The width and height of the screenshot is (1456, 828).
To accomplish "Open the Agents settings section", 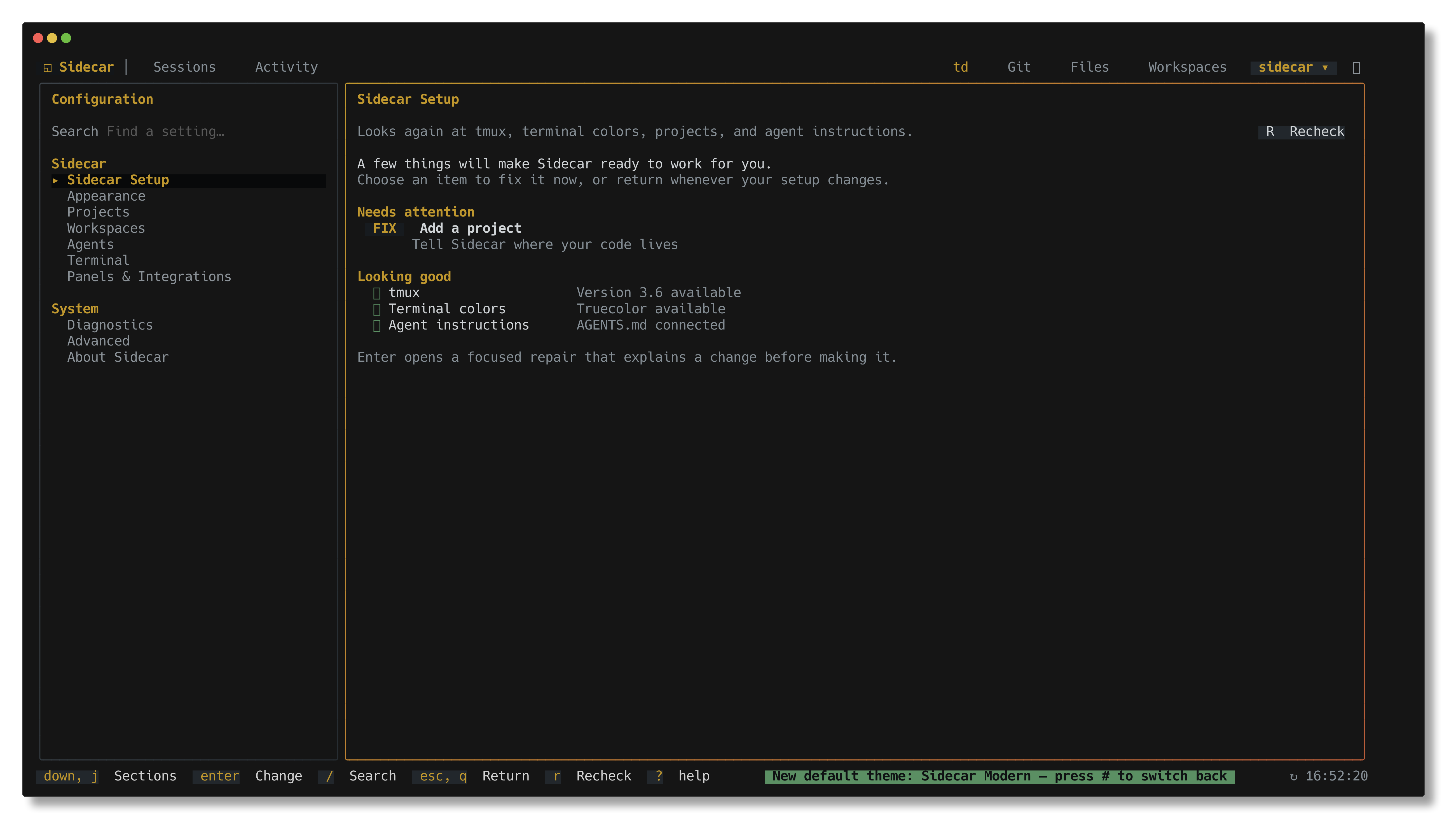I will [90, 244].
